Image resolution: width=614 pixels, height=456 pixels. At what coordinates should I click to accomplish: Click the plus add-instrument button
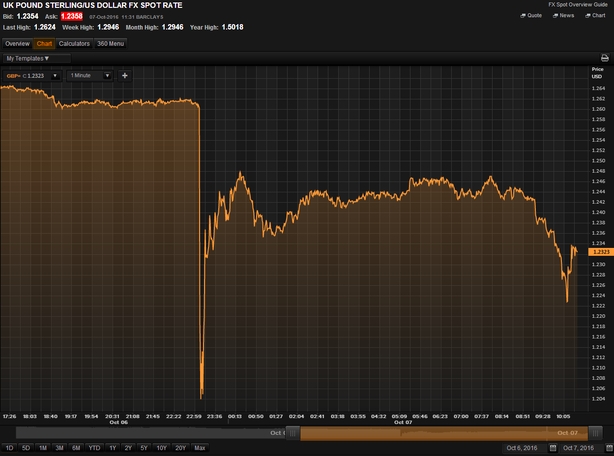pos(125,76)
